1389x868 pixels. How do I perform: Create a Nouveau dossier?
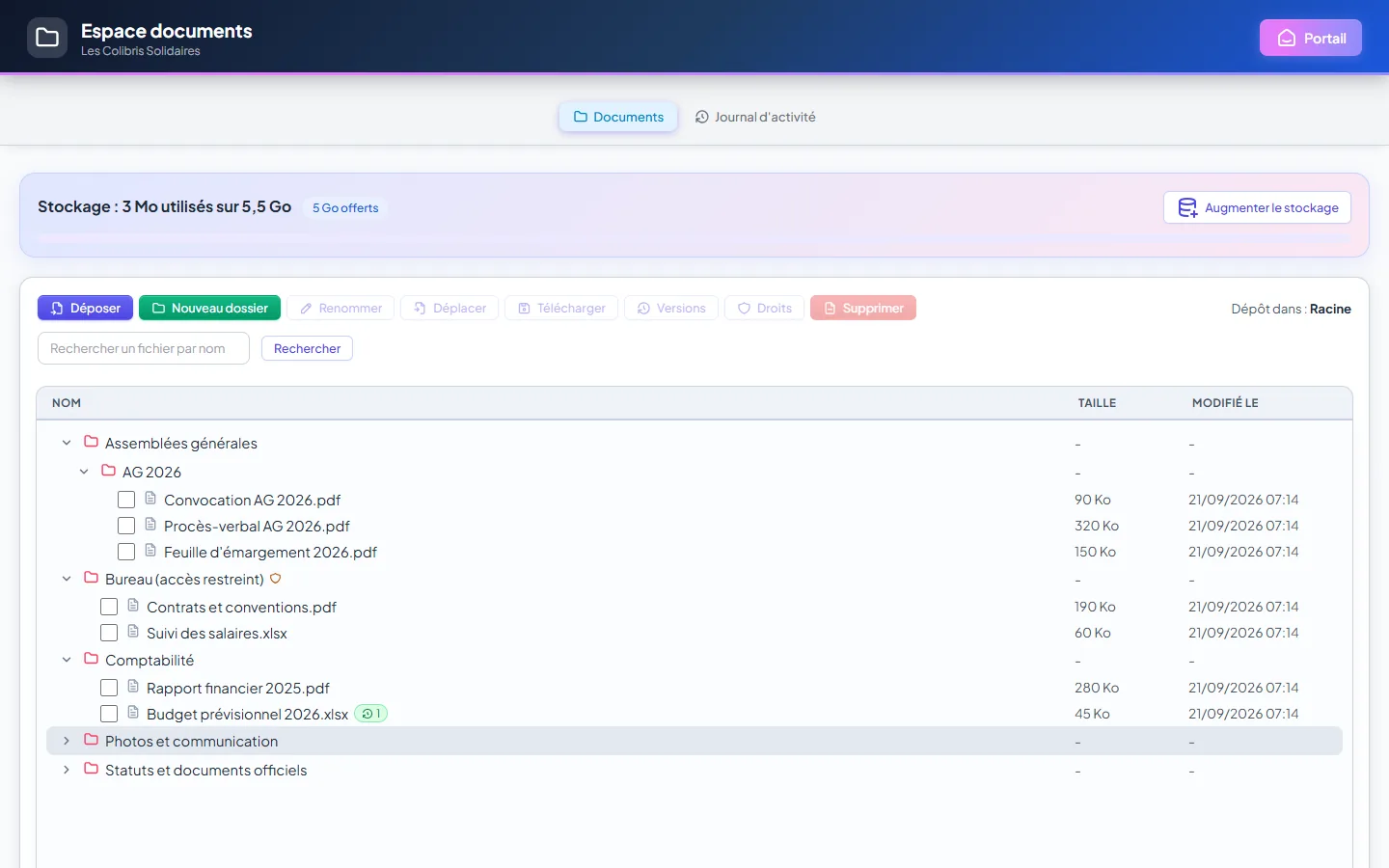(209, 308)
